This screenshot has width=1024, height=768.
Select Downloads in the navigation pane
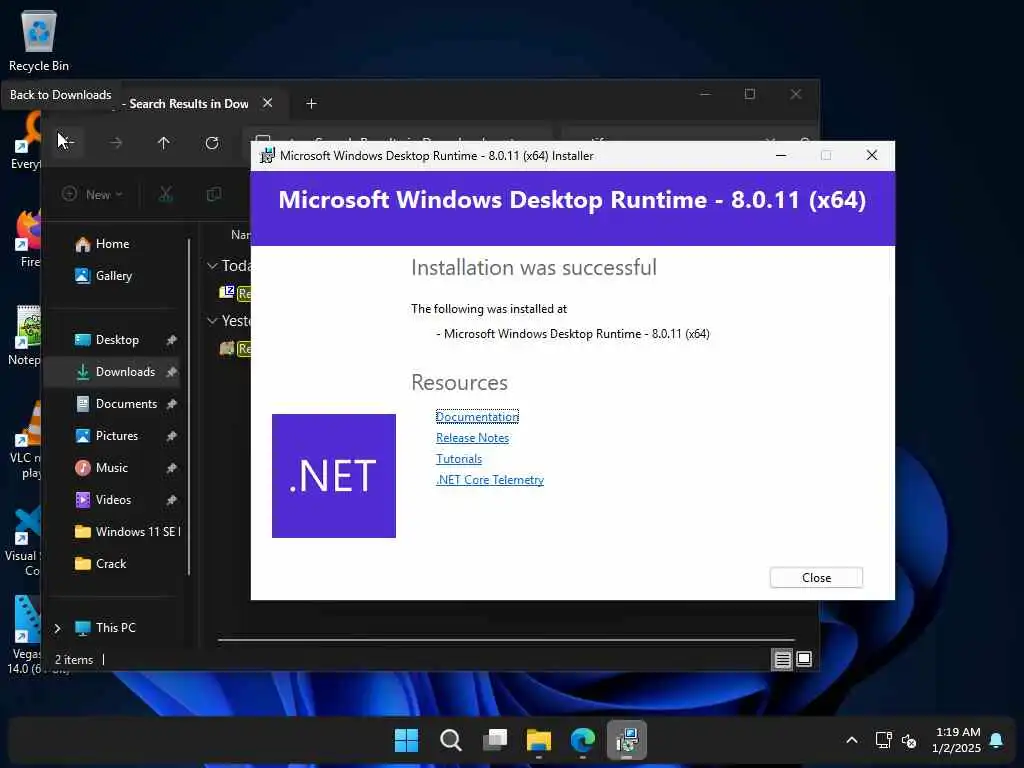pyautogui.click(x=125, y=372)
